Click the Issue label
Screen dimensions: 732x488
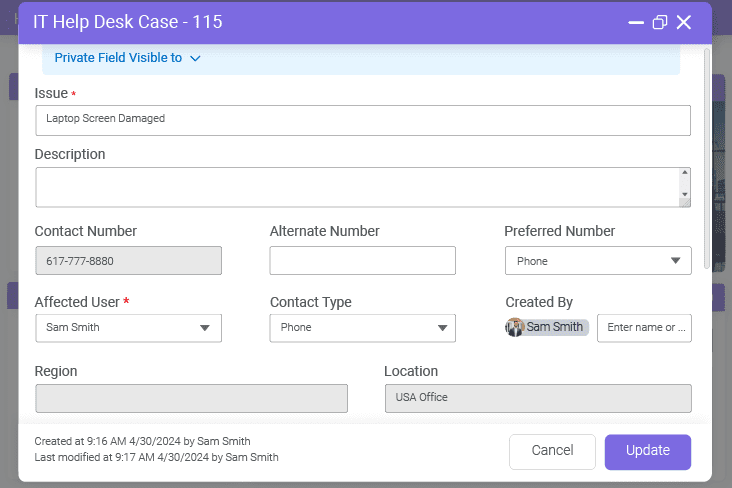click(x=51, y=93)
